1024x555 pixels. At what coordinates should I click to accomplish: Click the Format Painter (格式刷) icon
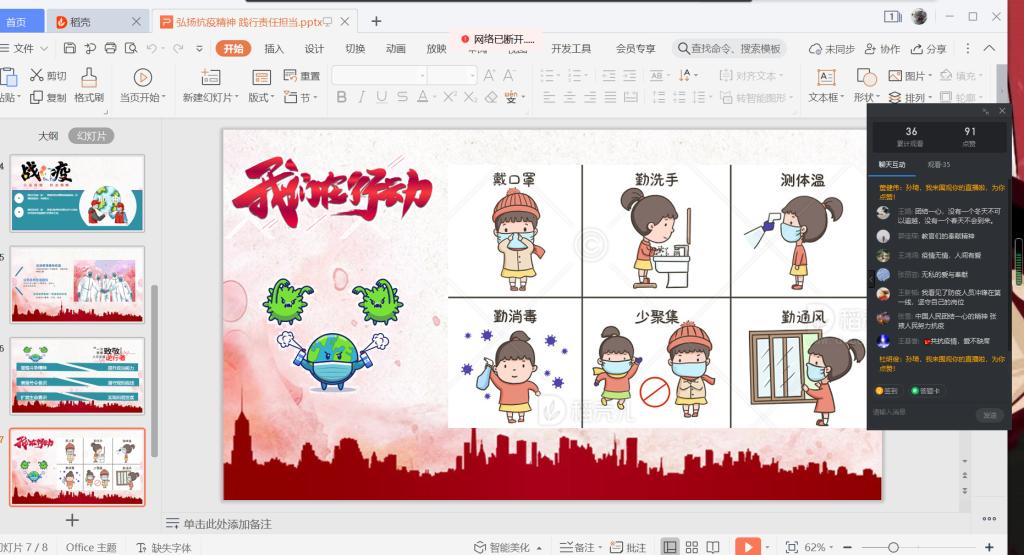pos(88,77)
